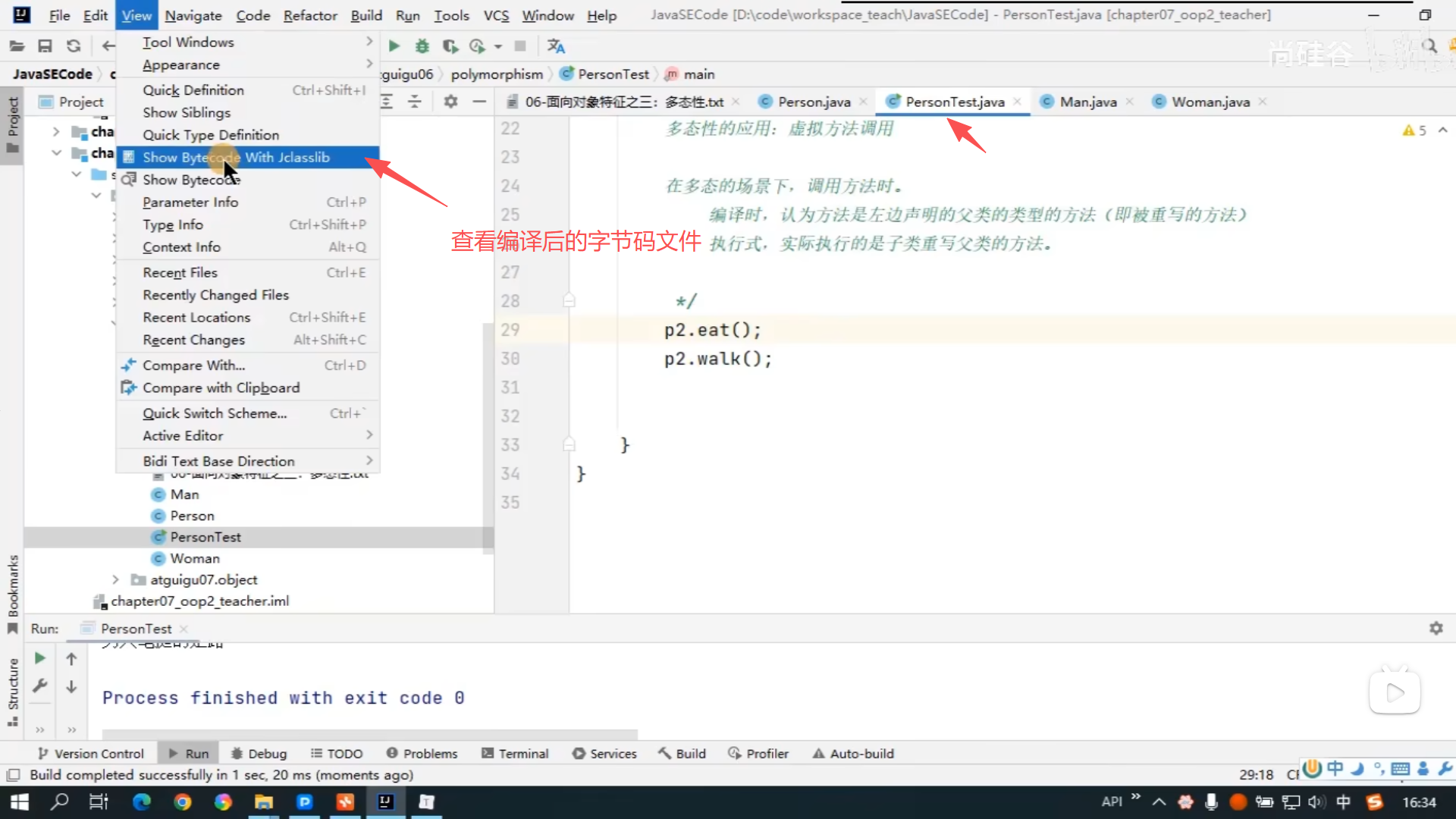
Task: Click the Save All toolbar icon
Action: (45, 46)
